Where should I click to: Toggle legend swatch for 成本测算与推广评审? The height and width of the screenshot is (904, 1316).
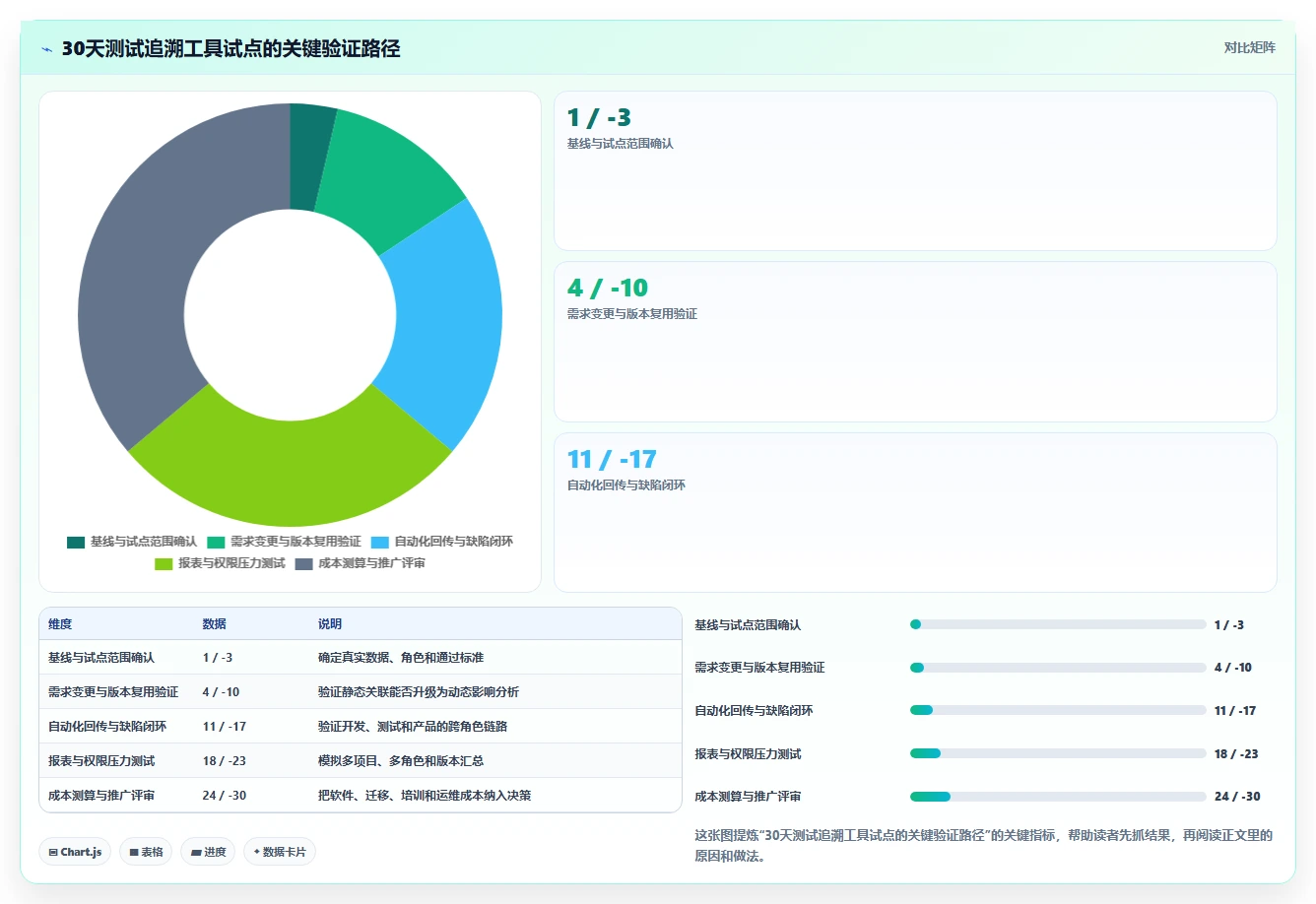(303, 563)
